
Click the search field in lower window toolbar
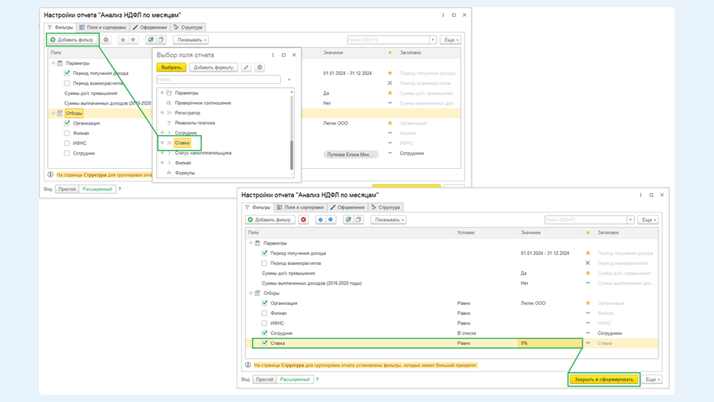(x=585, y=220)
